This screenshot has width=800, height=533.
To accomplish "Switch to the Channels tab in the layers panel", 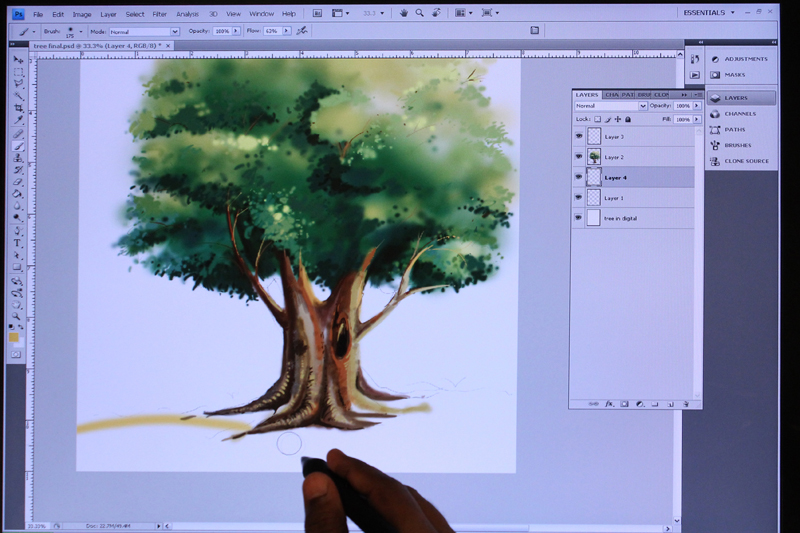I will (x=612, y=95).
